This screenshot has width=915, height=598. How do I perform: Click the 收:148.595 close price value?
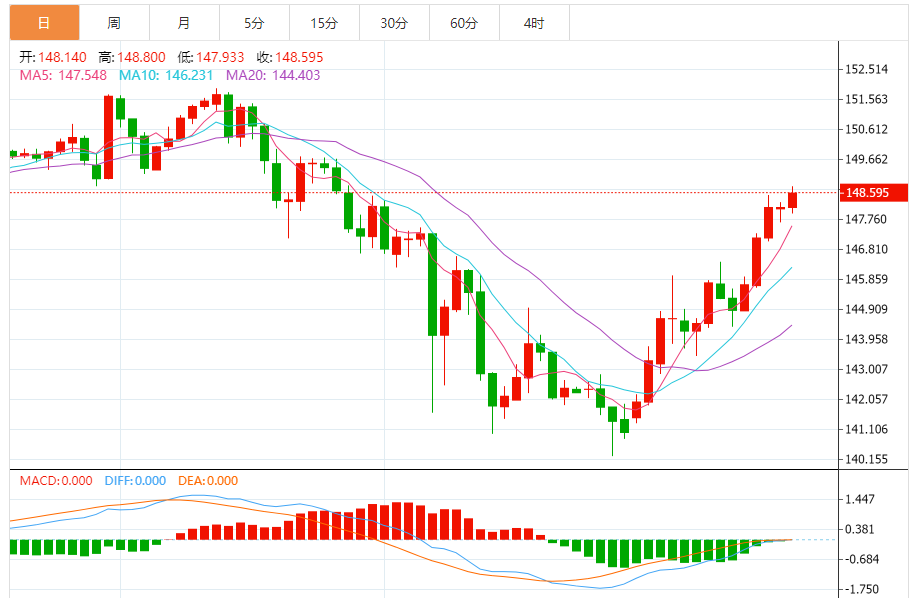pos(290,57)
